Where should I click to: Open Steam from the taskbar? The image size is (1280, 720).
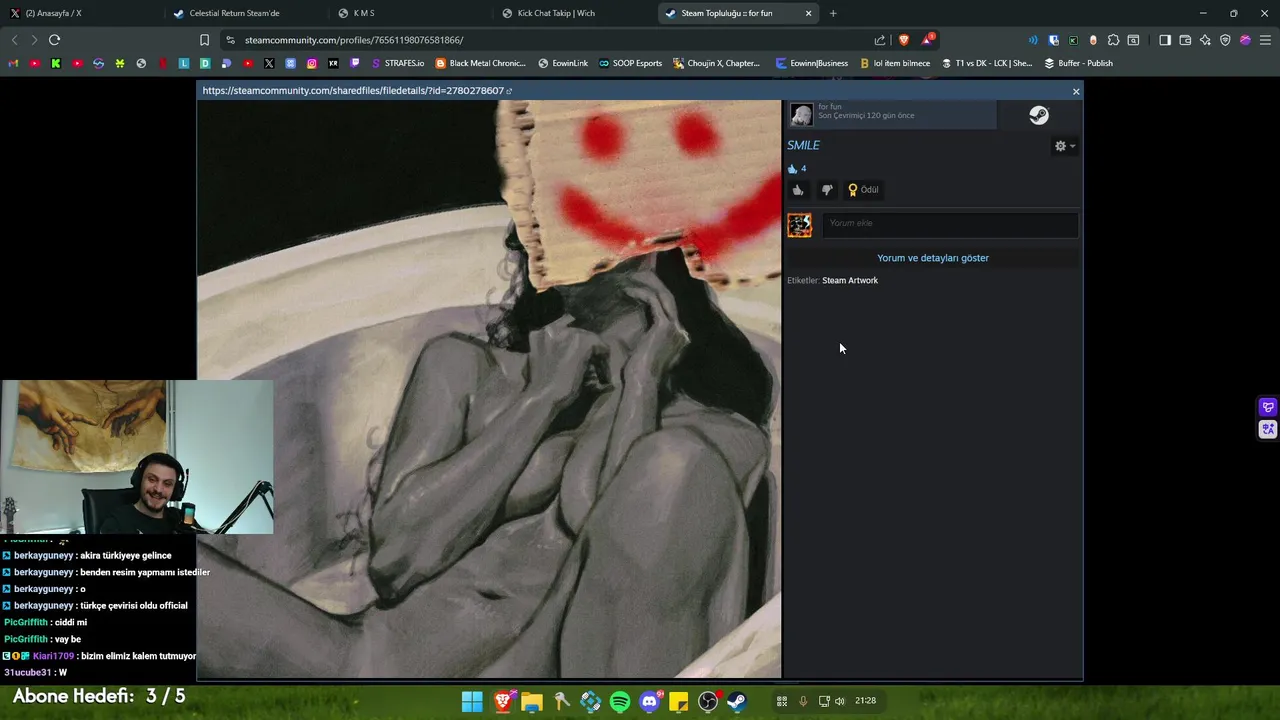pyautogui.click(x=737, y=701)
